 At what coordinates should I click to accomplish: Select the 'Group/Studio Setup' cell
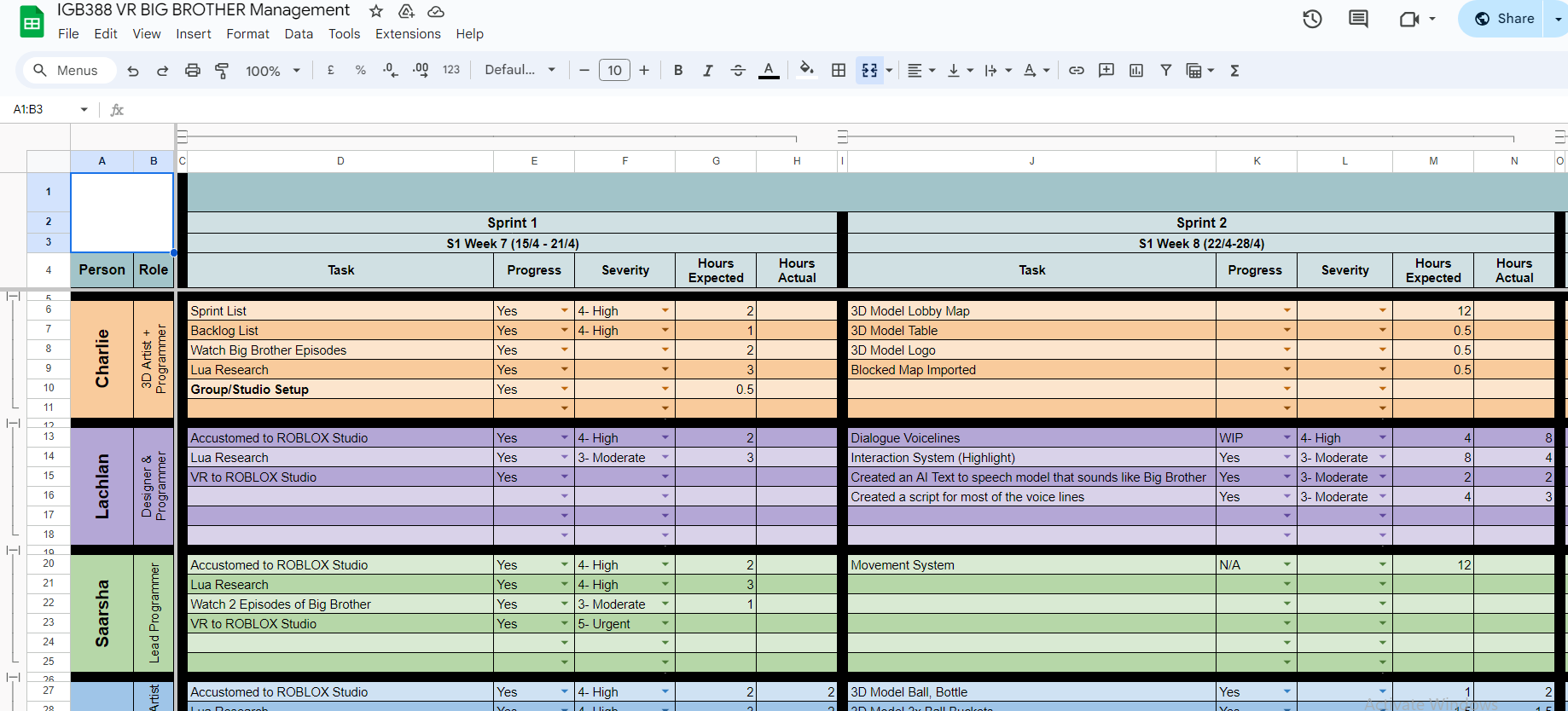(x=340, y=389)
